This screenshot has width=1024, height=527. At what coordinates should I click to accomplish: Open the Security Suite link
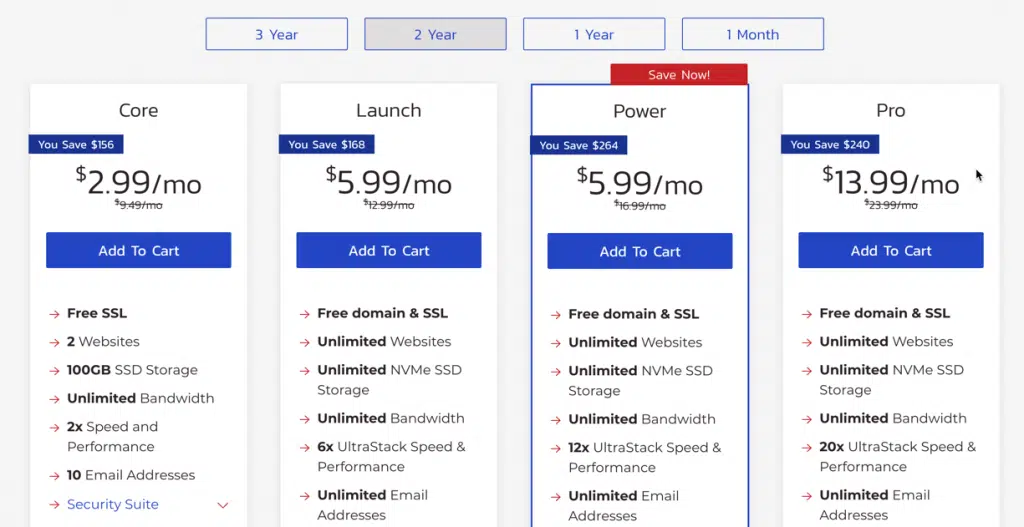[113, 504]
